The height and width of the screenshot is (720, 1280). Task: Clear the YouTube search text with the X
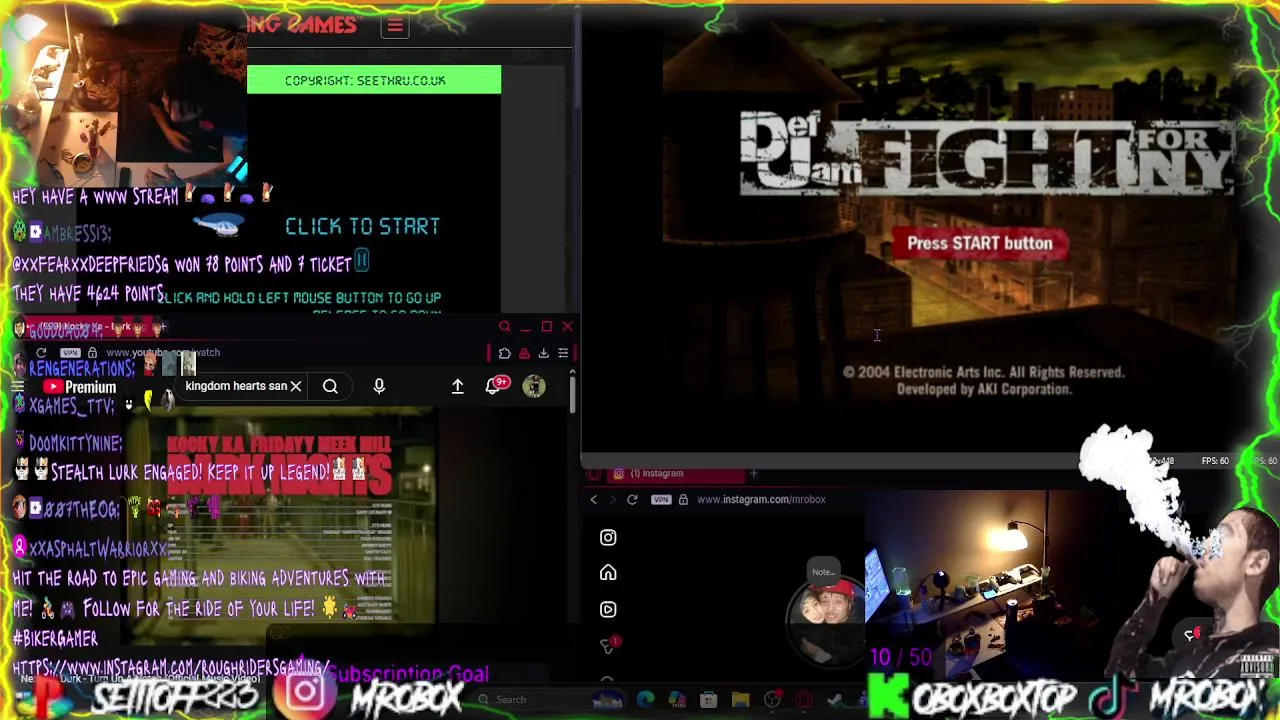pos(295,386)
